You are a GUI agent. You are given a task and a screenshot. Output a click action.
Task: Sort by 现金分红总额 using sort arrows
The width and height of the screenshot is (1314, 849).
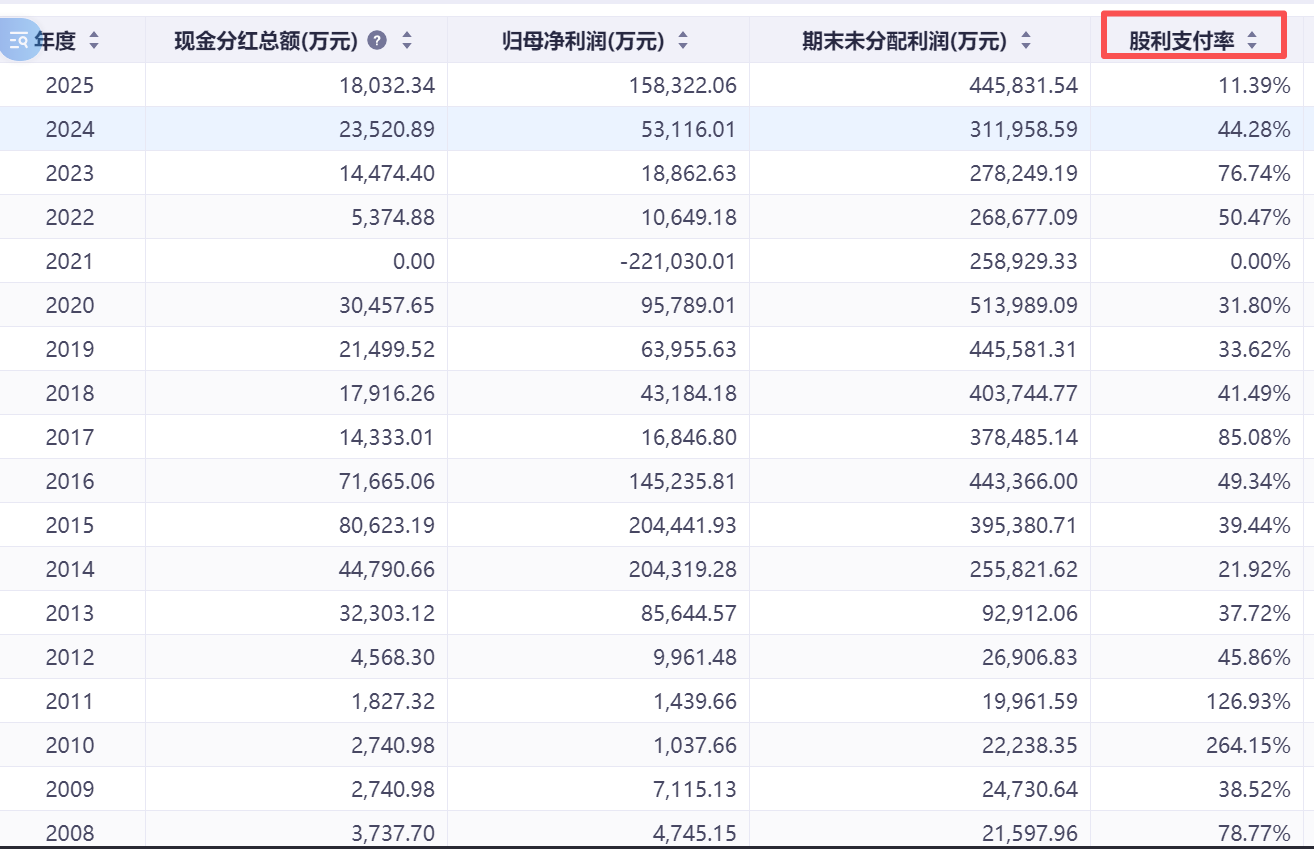tap(407, 41)
